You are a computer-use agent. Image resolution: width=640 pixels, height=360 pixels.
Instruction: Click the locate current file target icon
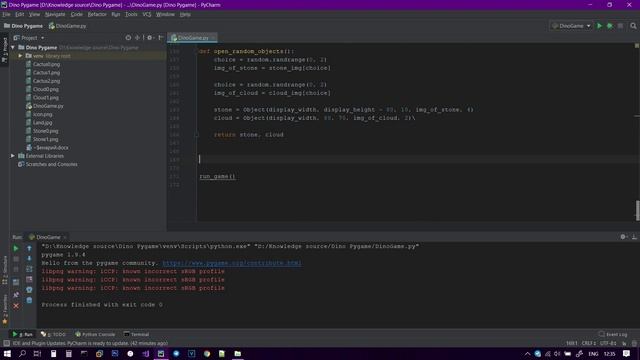click(128, 38)
